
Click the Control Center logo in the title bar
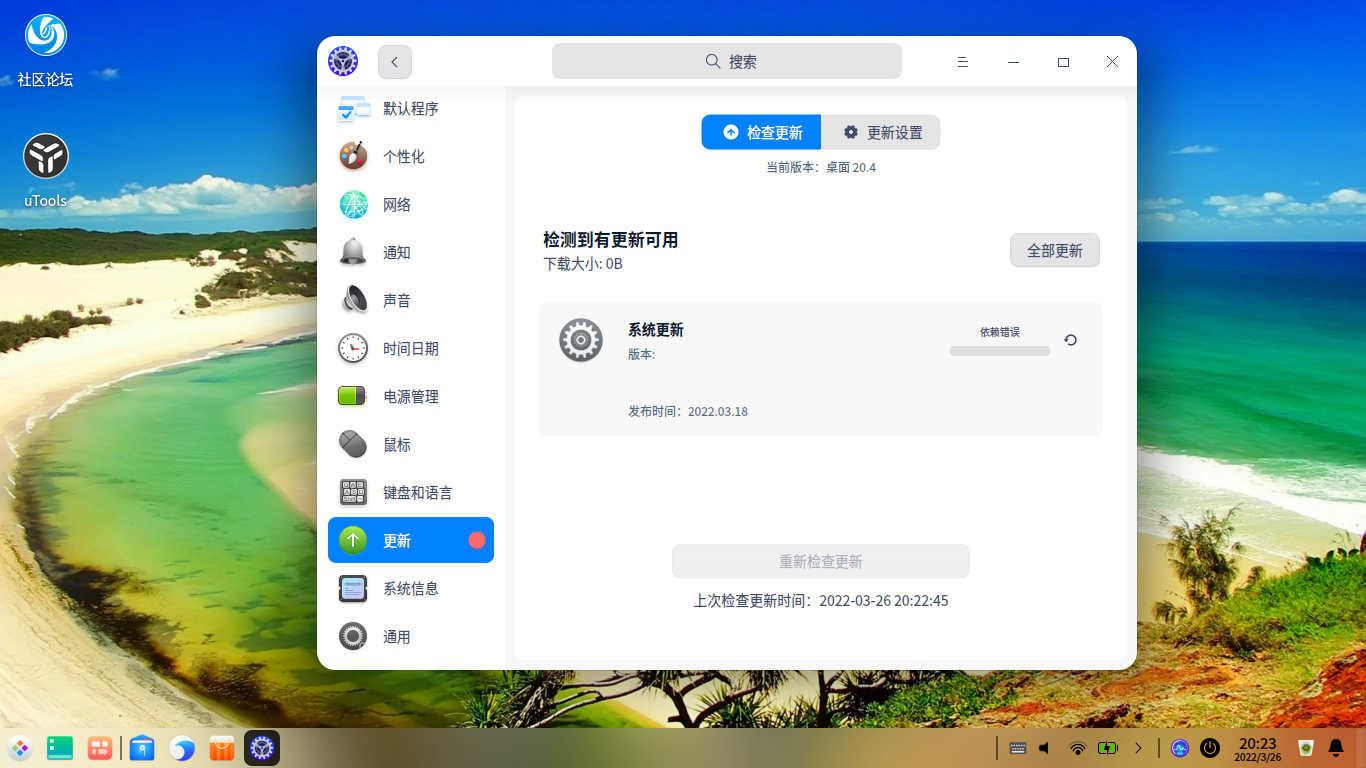click(x=343, y=62)
